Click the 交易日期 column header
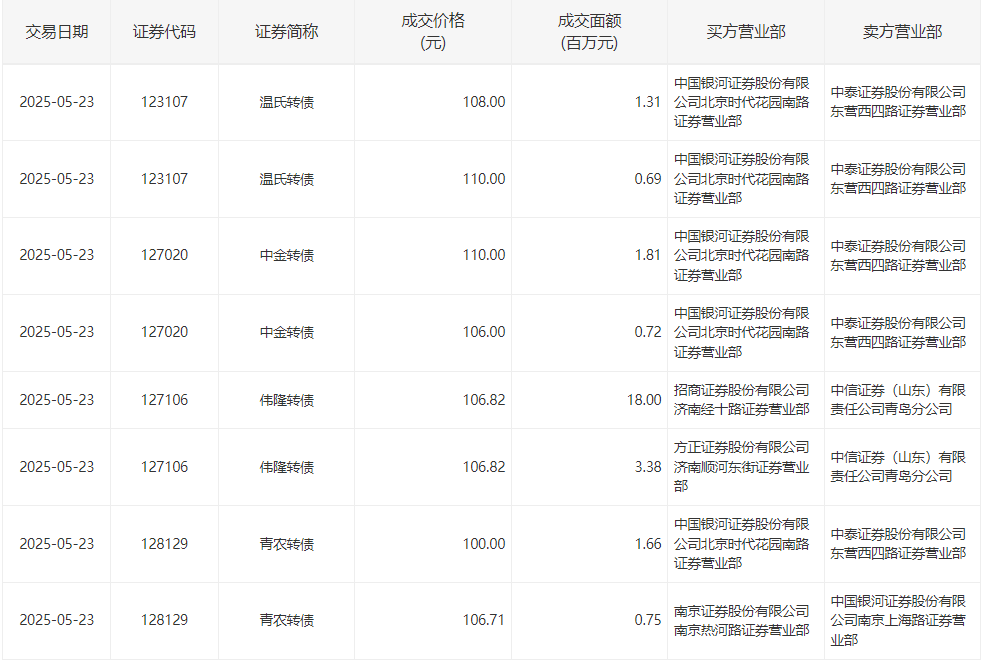This screenshot has height=661, width=984. click(x=56, y=32)
